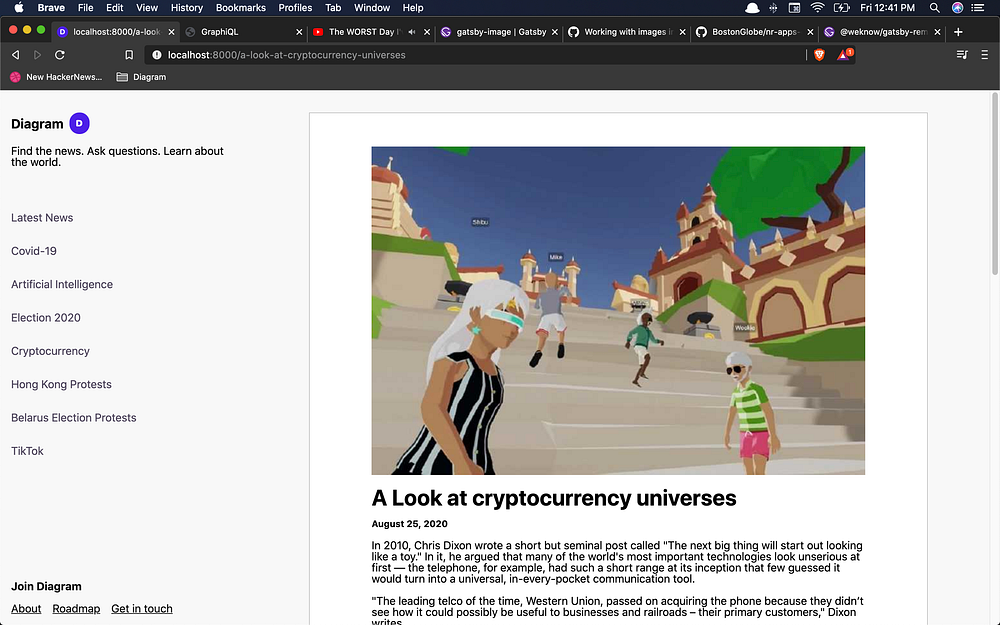Close The WORST Day YouTube tab
1000x625 pixels.
tap(427, 32)
